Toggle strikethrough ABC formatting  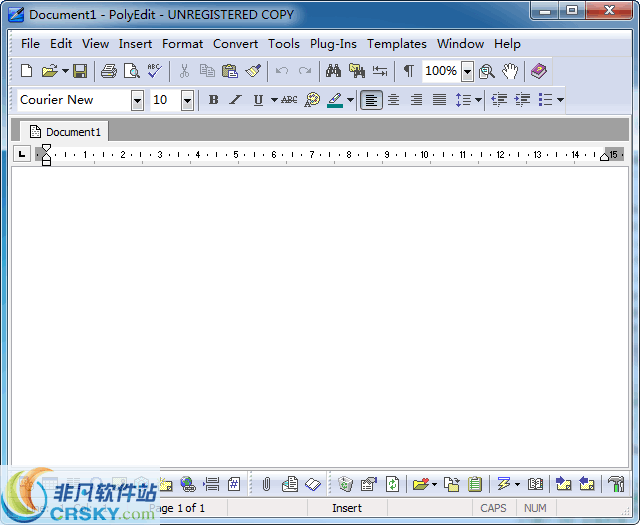tap(289, 100)
